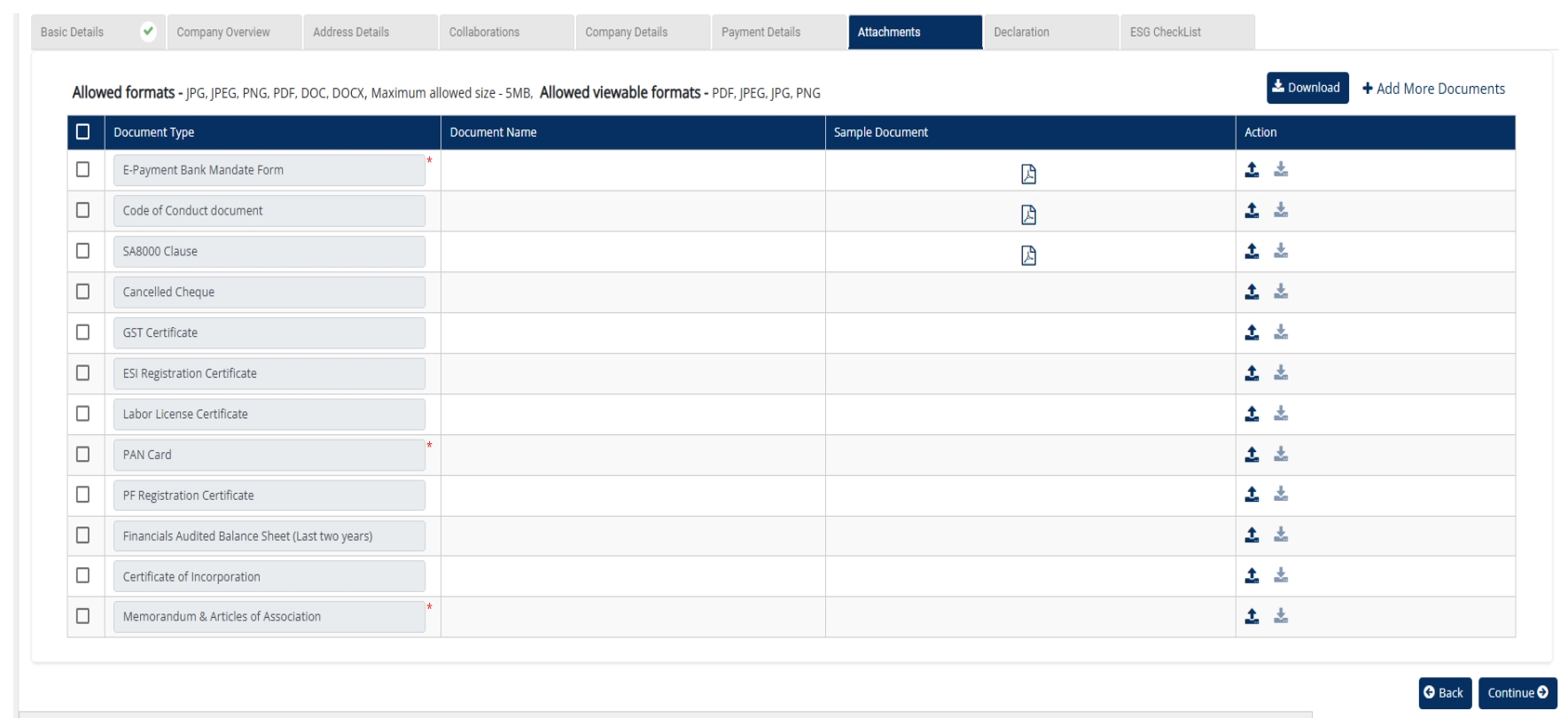Download file in Financials Audited Balance Sheet row
Image resolution: width=1568 pixels, height=726 pixels.
pos(1281,535)
